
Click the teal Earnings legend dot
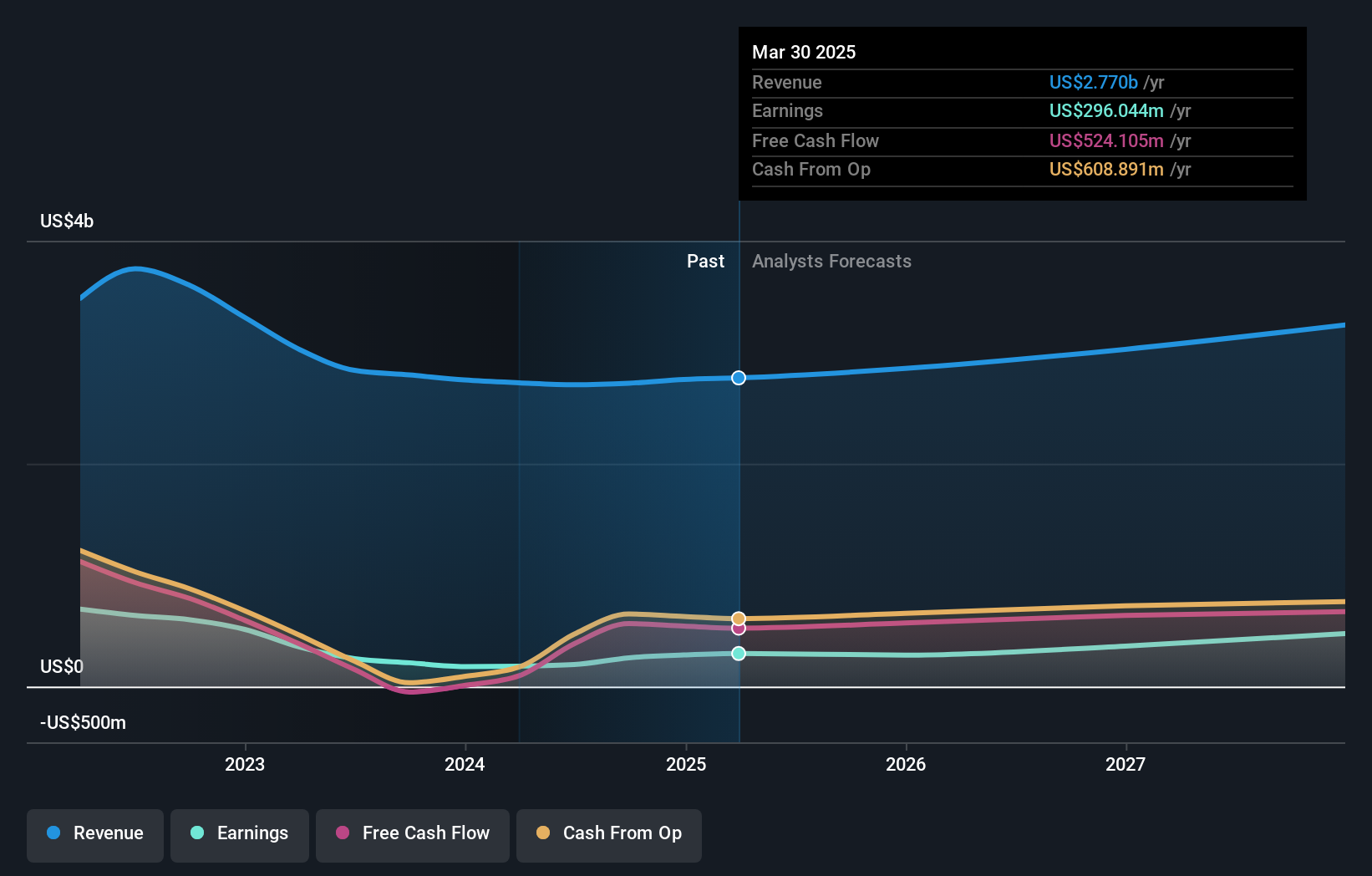tap(197, 833)
